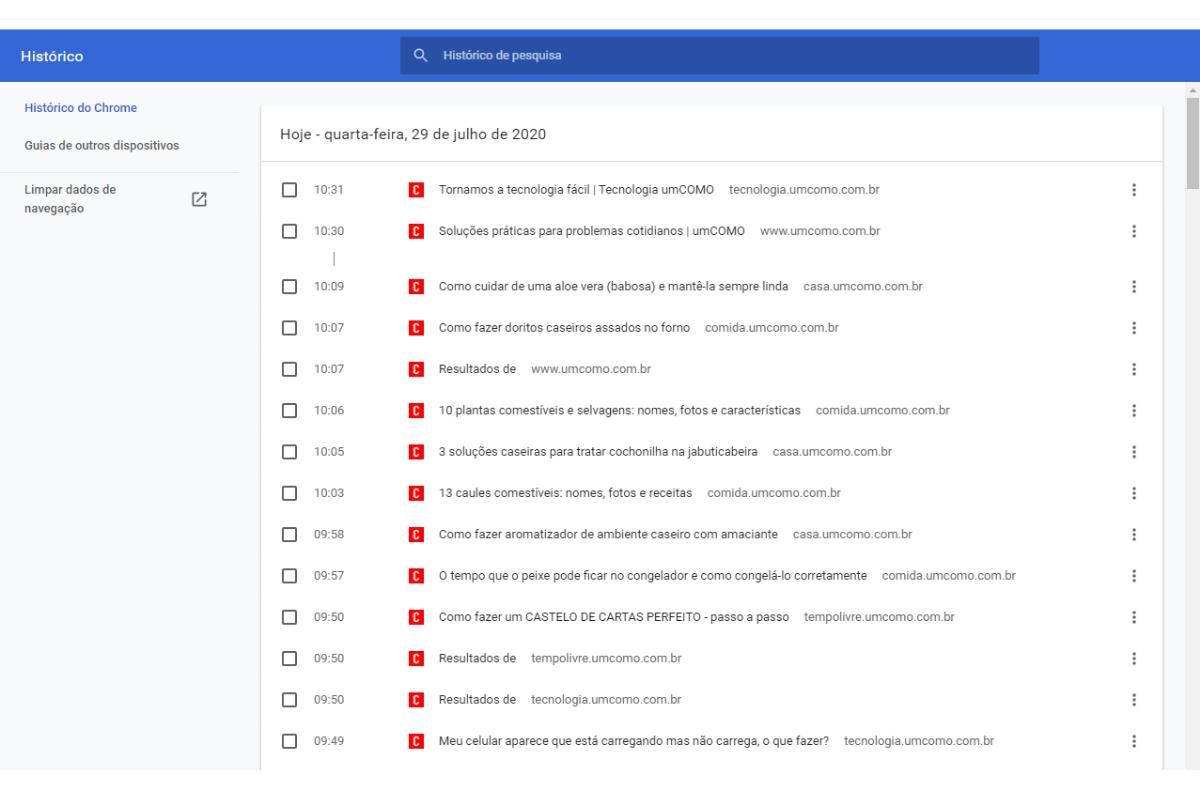This screenshot has height=800, width=1200.
Task: Click the external link icon beside Limpar dados
Action: pos(199,199)
